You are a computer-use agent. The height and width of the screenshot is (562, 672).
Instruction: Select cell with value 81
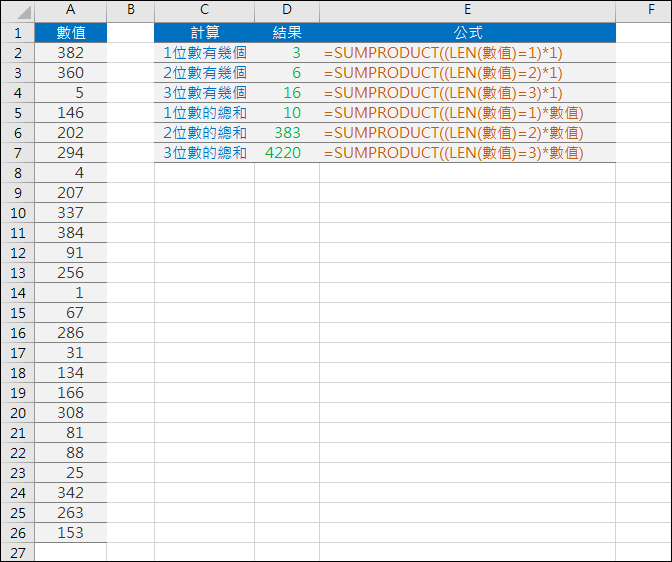(x=71, y=433)
